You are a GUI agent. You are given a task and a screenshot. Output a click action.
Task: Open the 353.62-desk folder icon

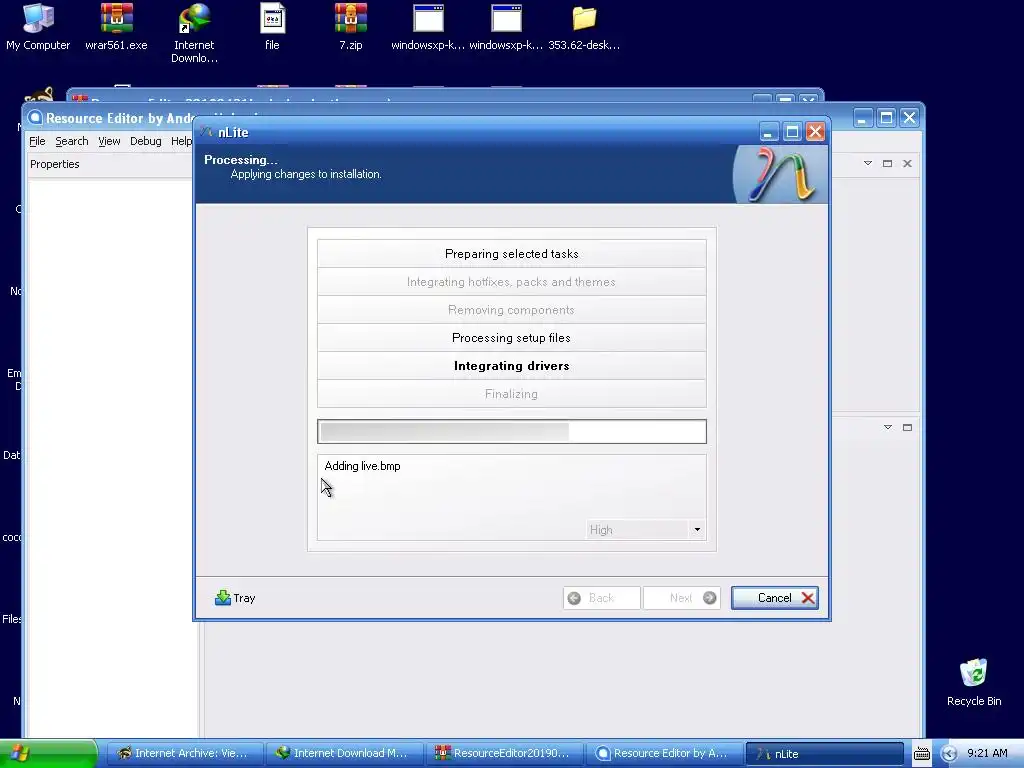(584, 27)
